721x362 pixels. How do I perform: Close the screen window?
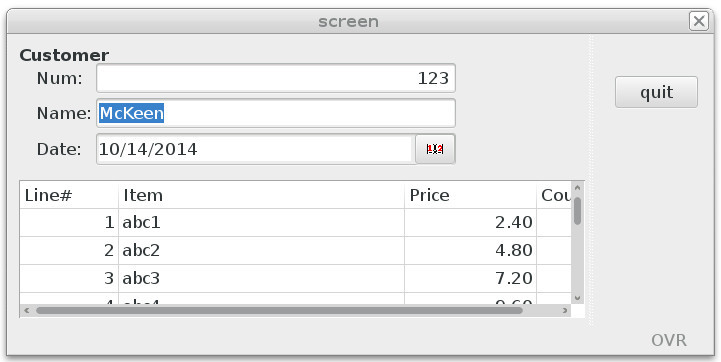pyautogui.click(x=698, y=21)
